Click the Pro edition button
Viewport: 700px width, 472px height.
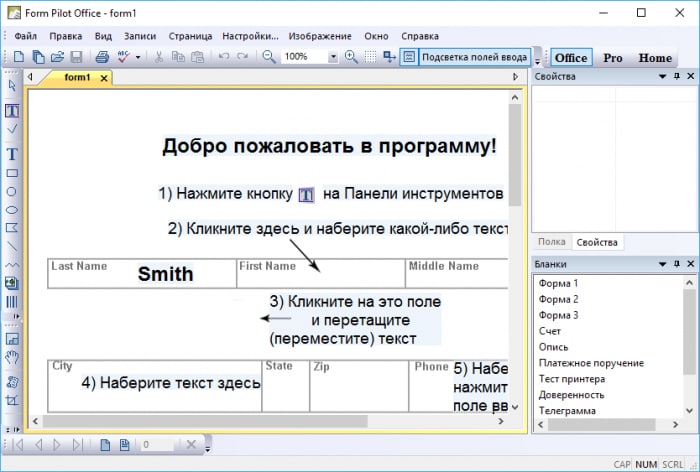pyautogui.click(x=612, y=58)
